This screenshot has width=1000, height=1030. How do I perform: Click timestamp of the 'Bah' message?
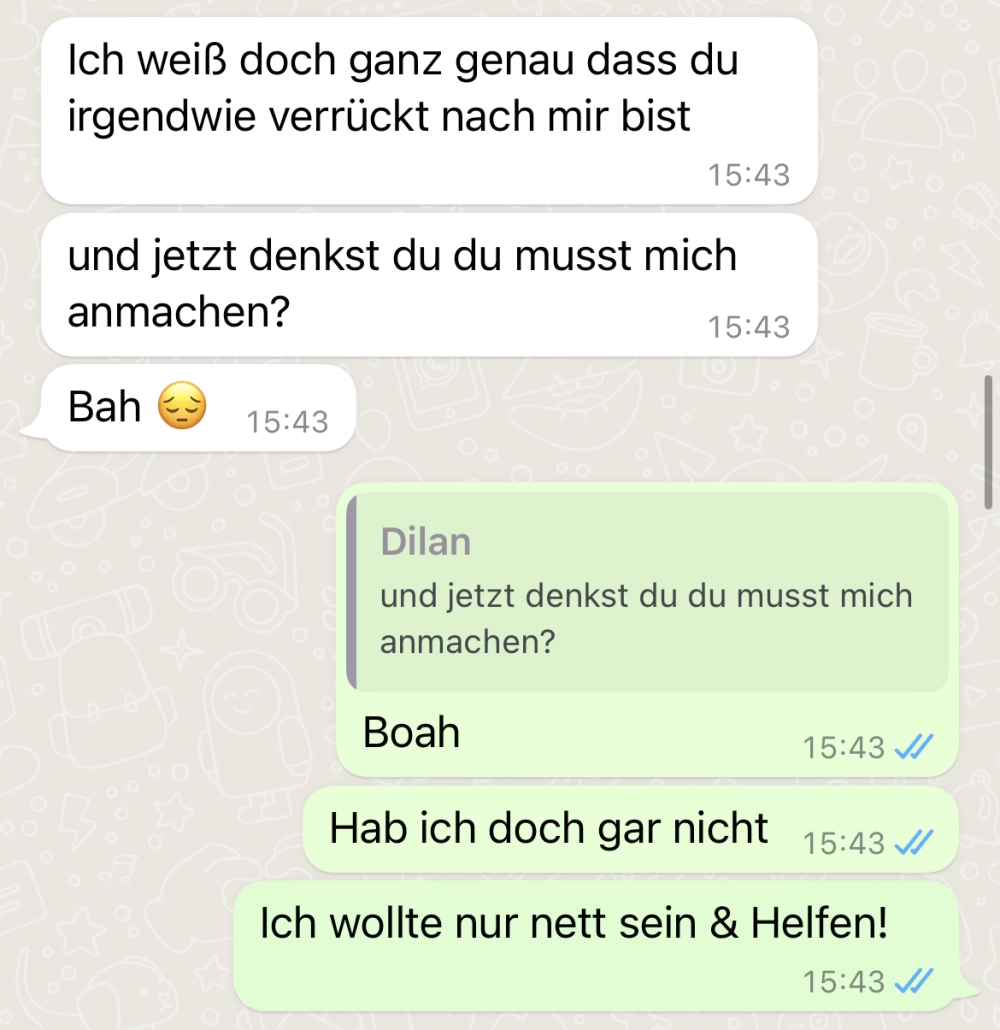tap(287, 422)
